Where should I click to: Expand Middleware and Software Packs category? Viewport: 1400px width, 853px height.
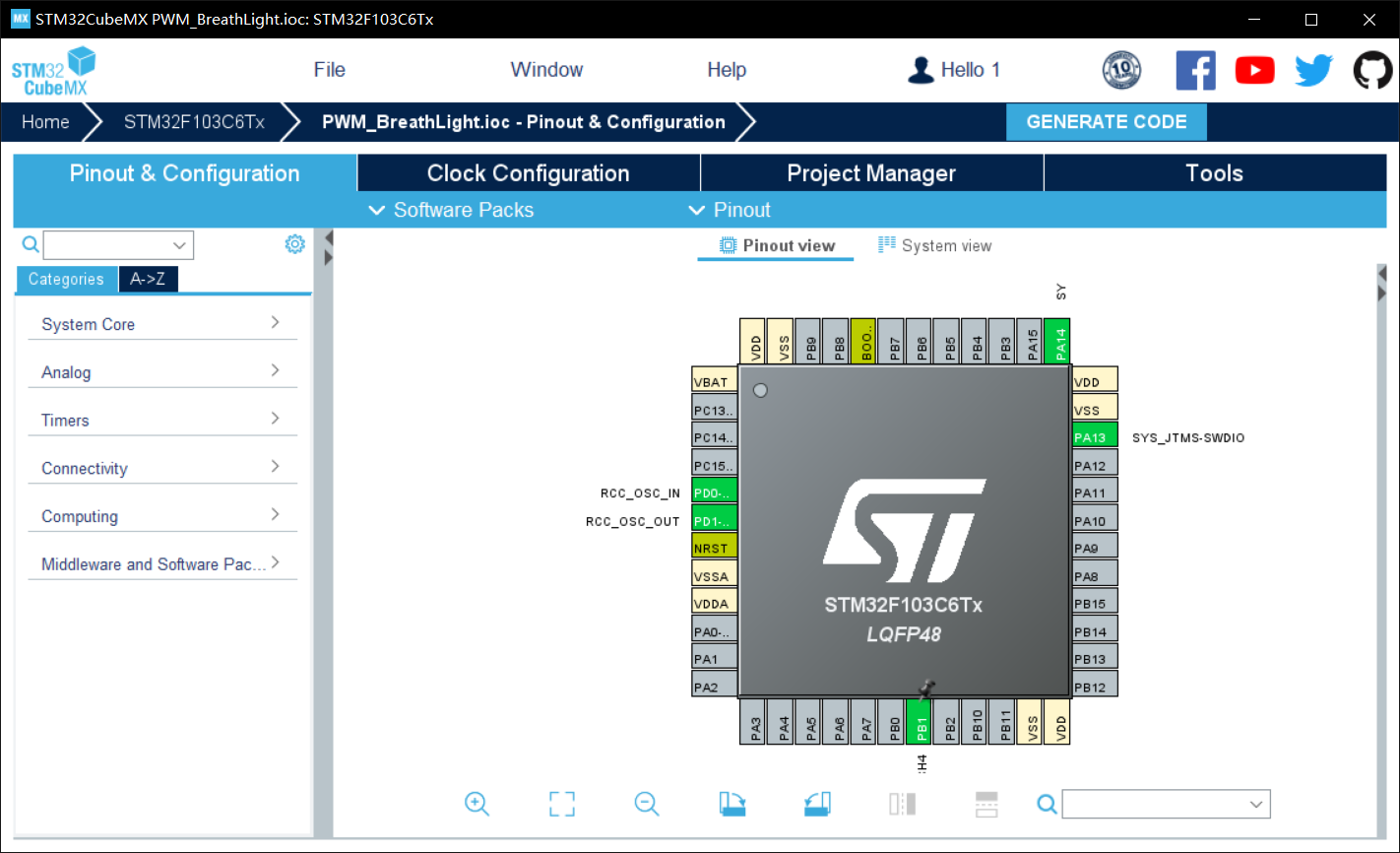162,564
